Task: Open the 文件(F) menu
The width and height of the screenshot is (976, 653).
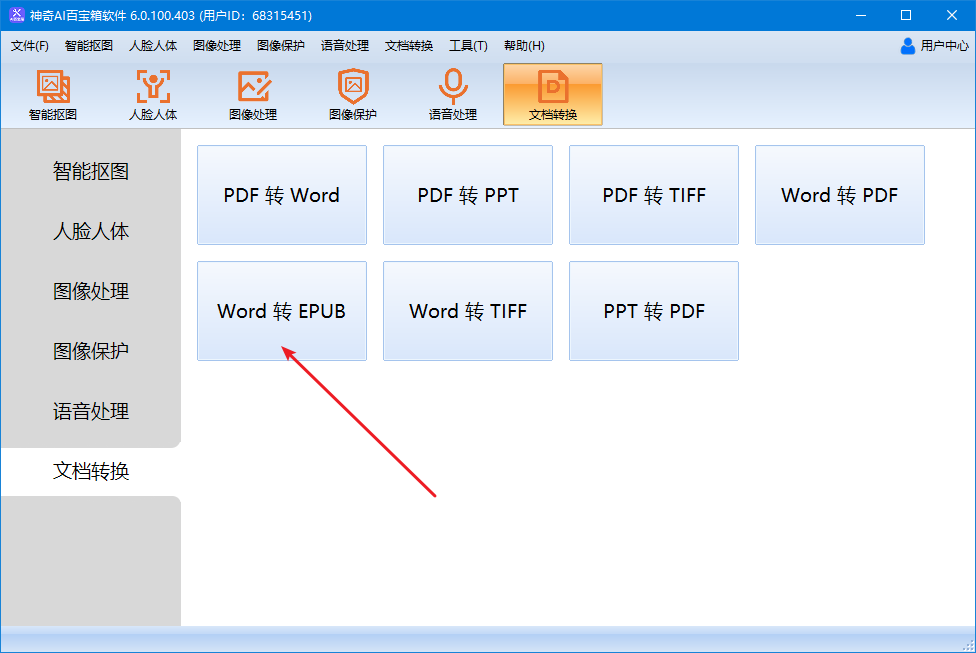Action: pos(30,45)
